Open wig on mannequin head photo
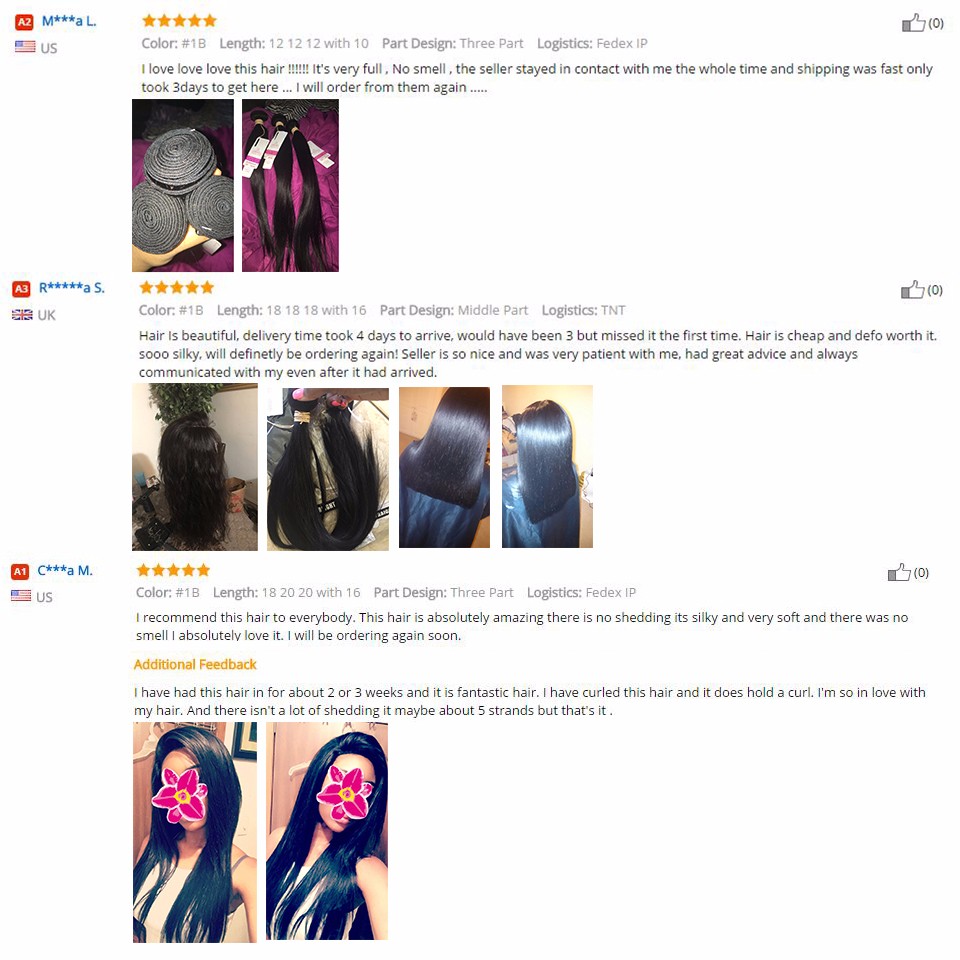The height and width of the screenshot is (960, 960). click(195, 467)
